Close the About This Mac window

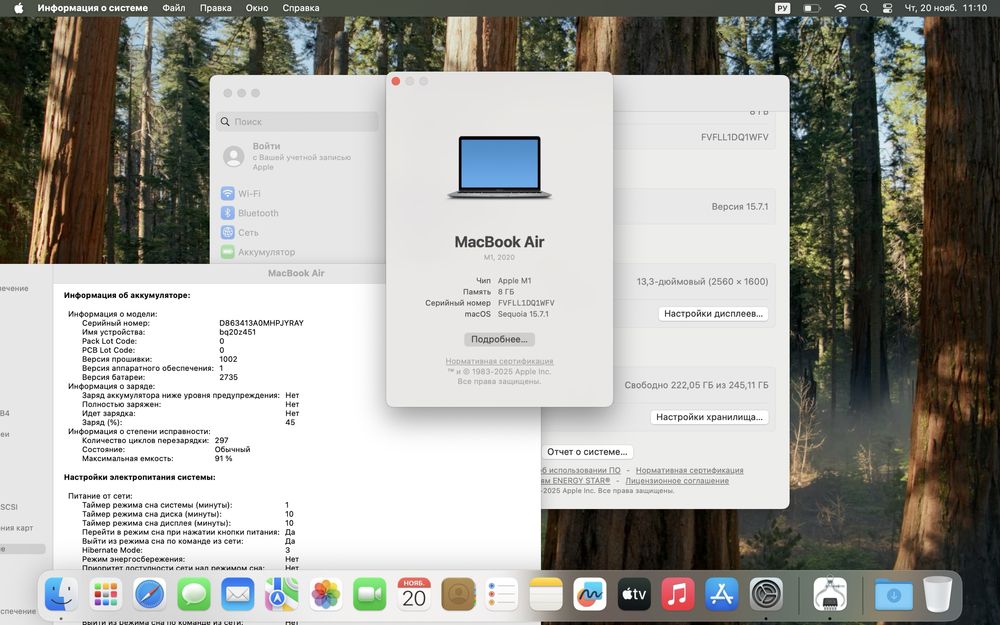(x=395, y=82)
